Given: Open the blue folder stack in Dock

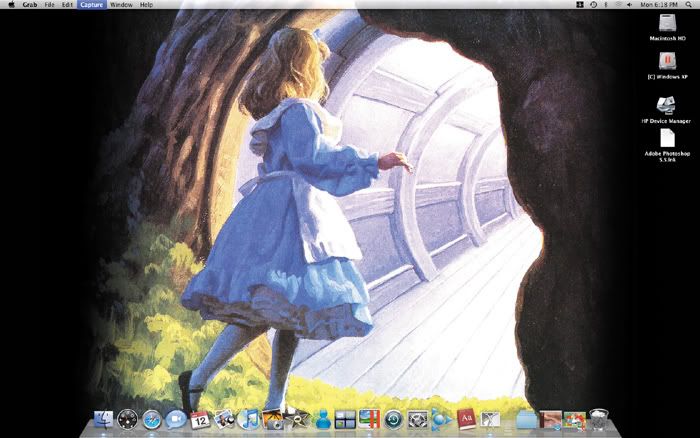Looking at the screenshot, I should coord(526,420).
